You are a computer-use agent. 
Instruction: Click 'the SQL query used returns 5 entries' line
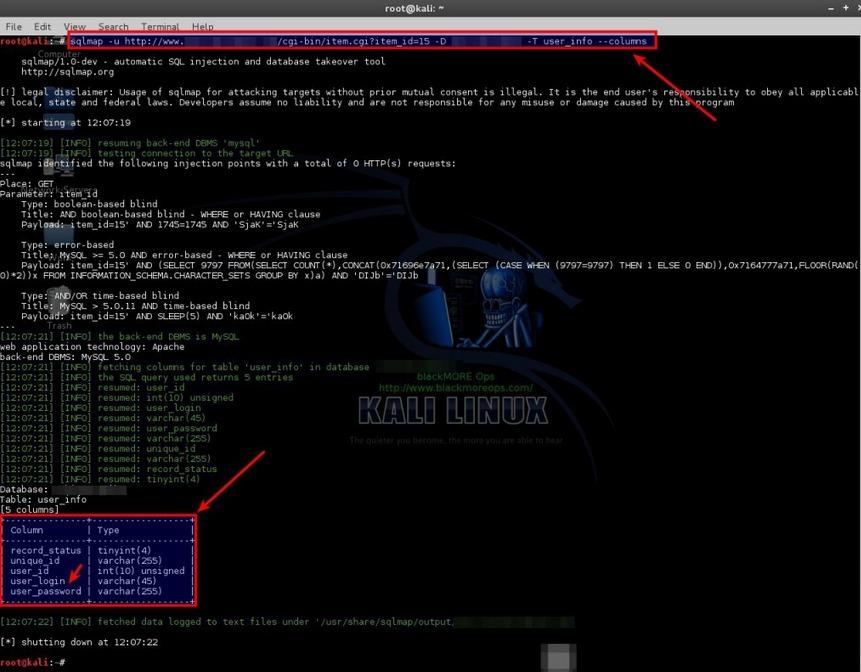coord(147,377)
